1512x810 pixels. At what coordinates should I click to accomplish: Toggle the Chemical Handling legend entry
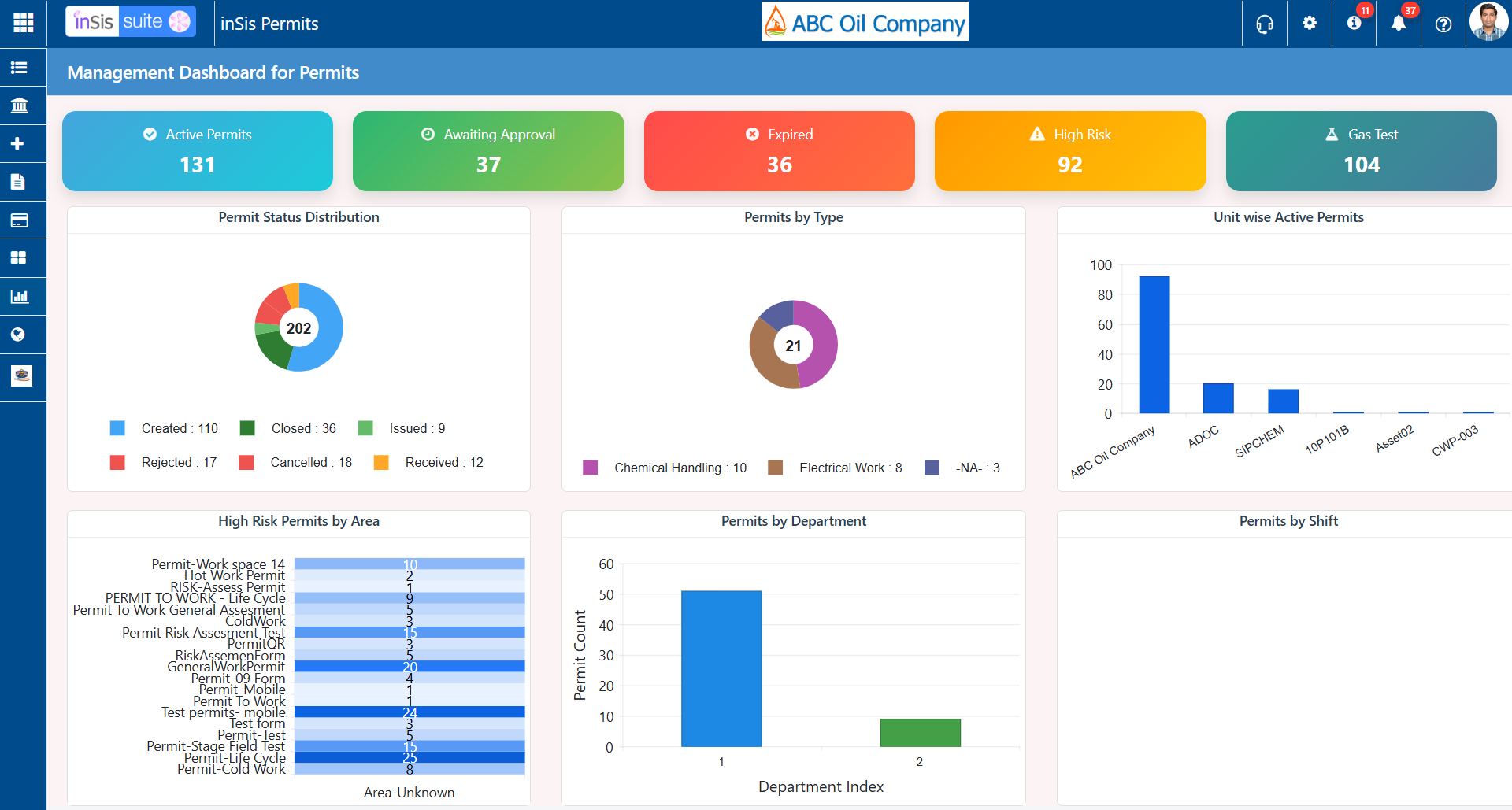(665, 468)
